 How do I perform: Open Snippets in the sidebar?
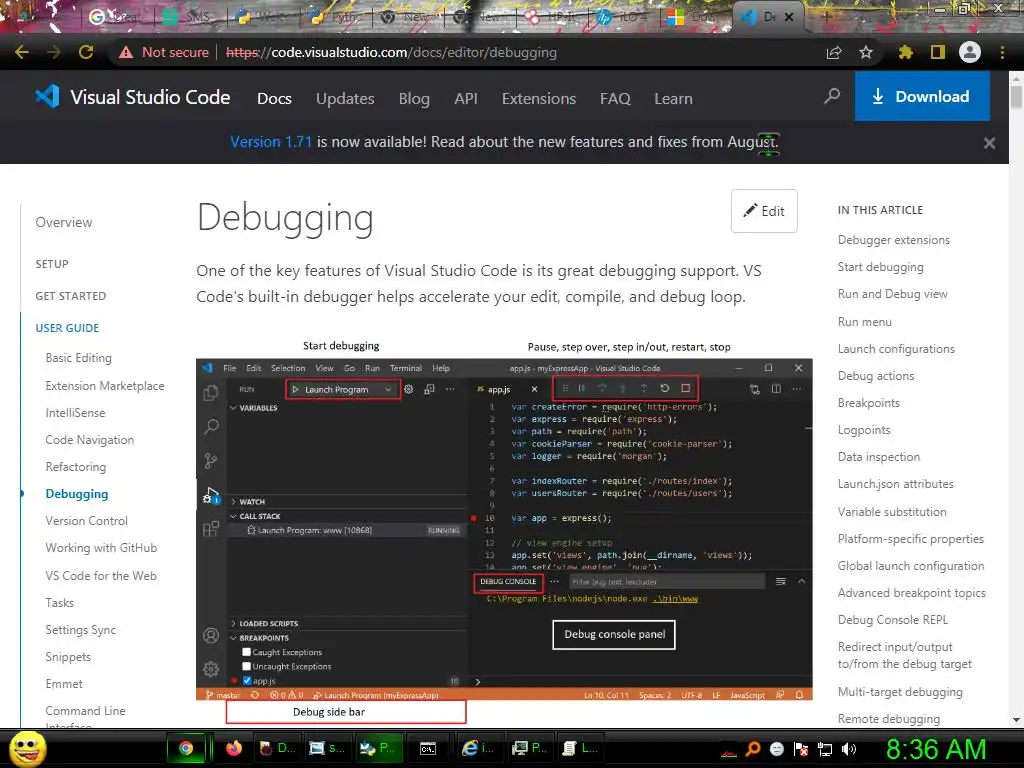coord(68,657)
